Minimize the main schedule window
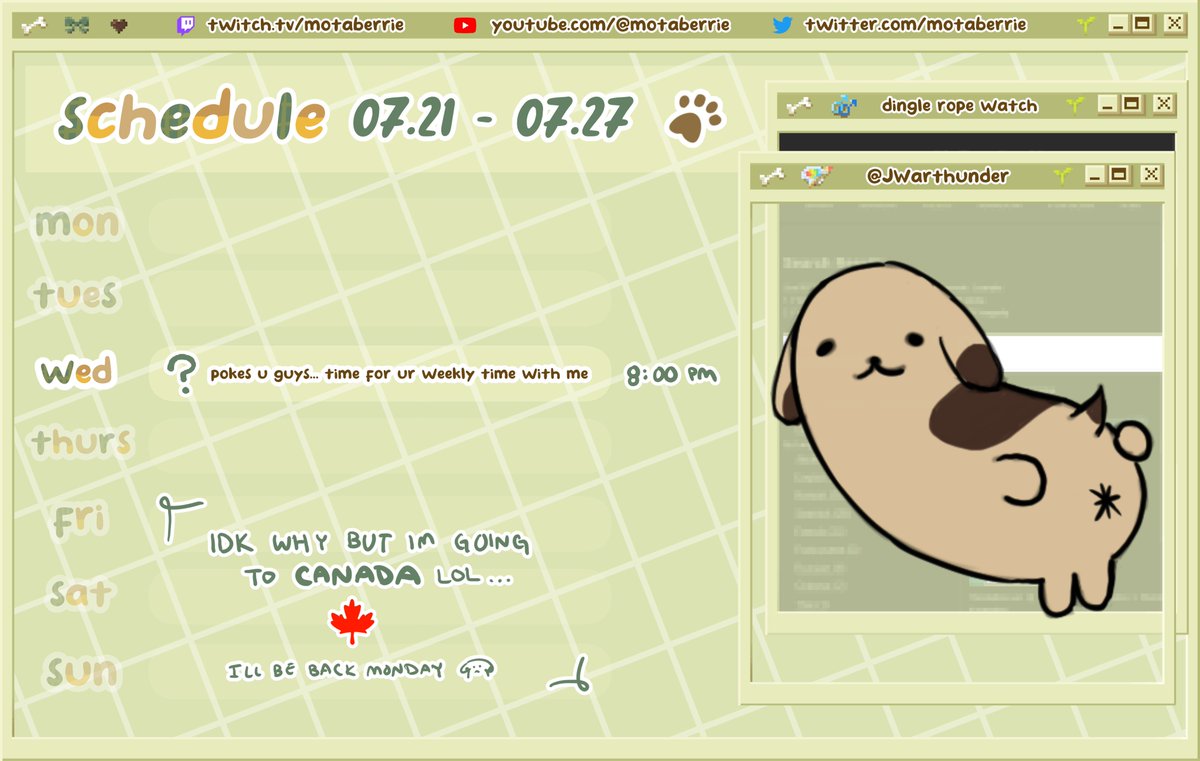The width and height of the screenshot is (1200, 761). (1118, 24)
